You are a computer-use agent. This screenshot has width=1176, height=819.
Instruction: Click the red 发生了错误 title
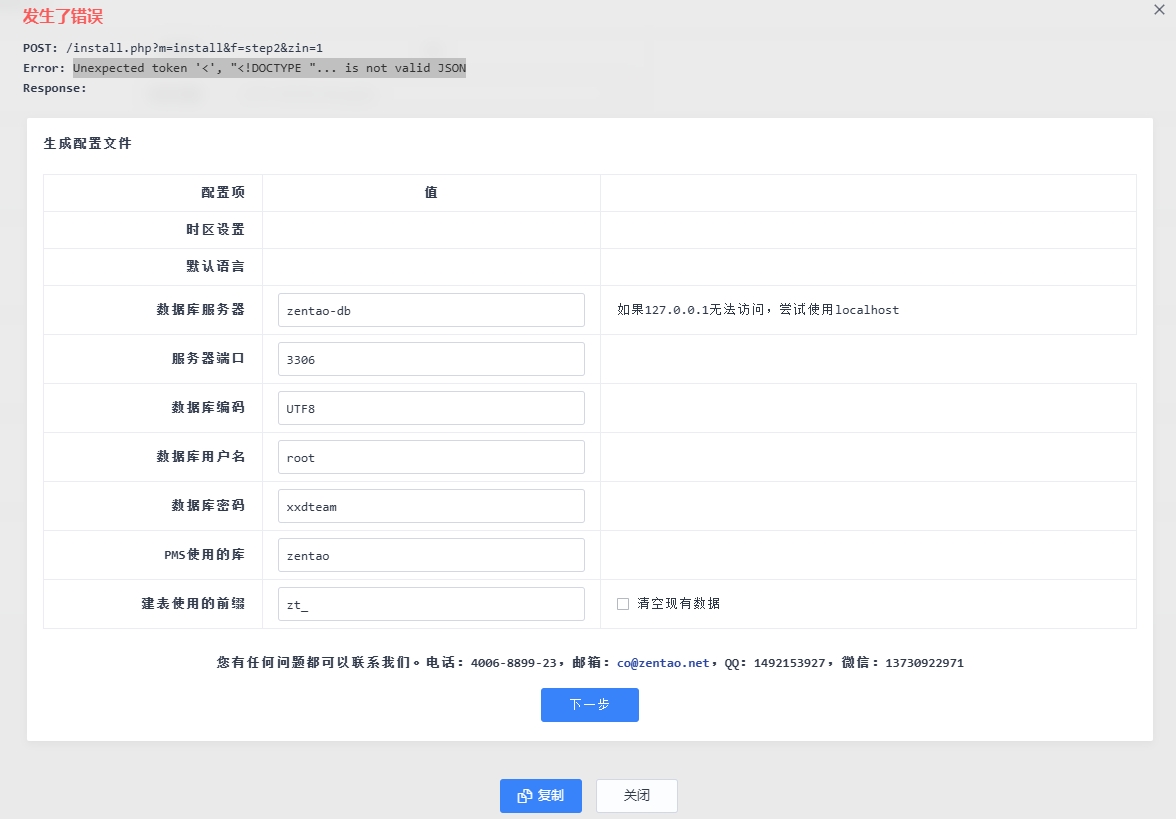pyautogui.click(x=63, y=17)
